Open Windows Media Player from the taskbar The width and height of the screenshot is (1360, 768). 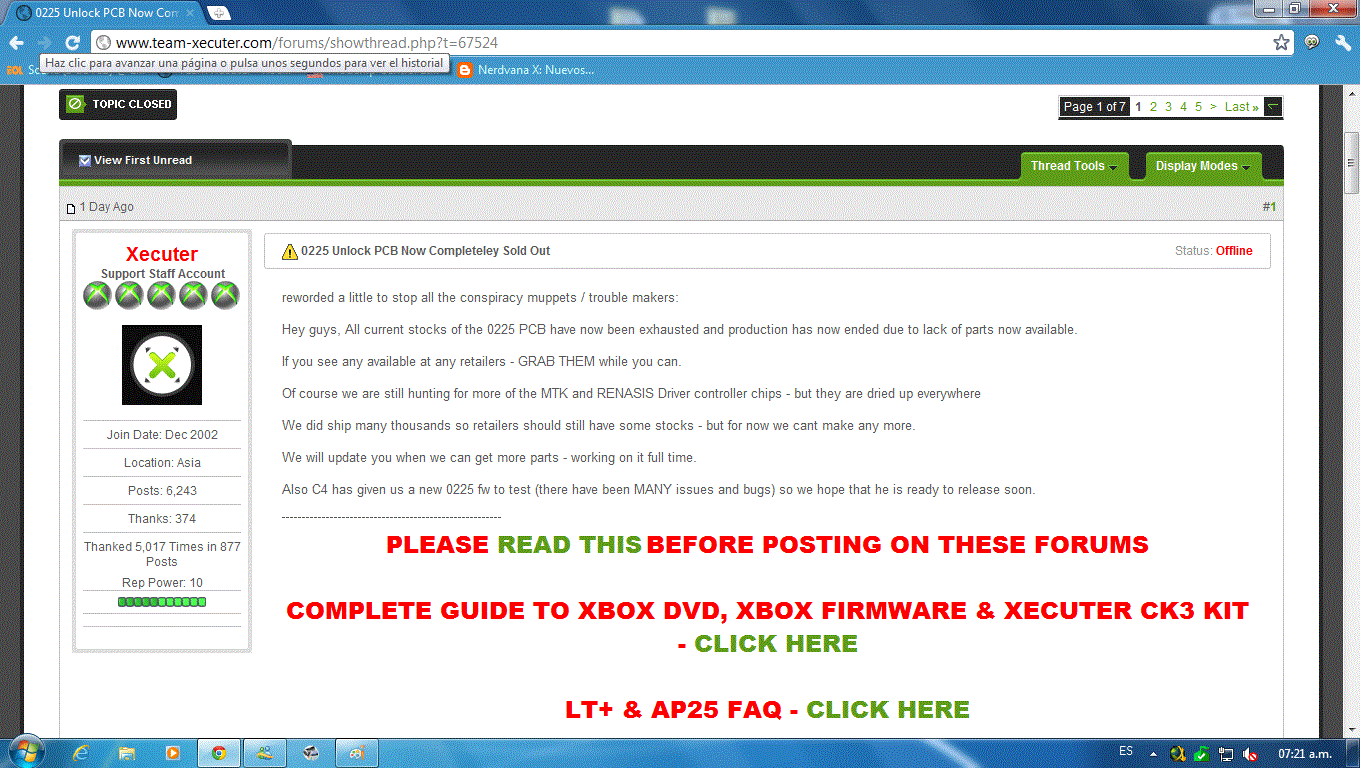pos(172,753)
